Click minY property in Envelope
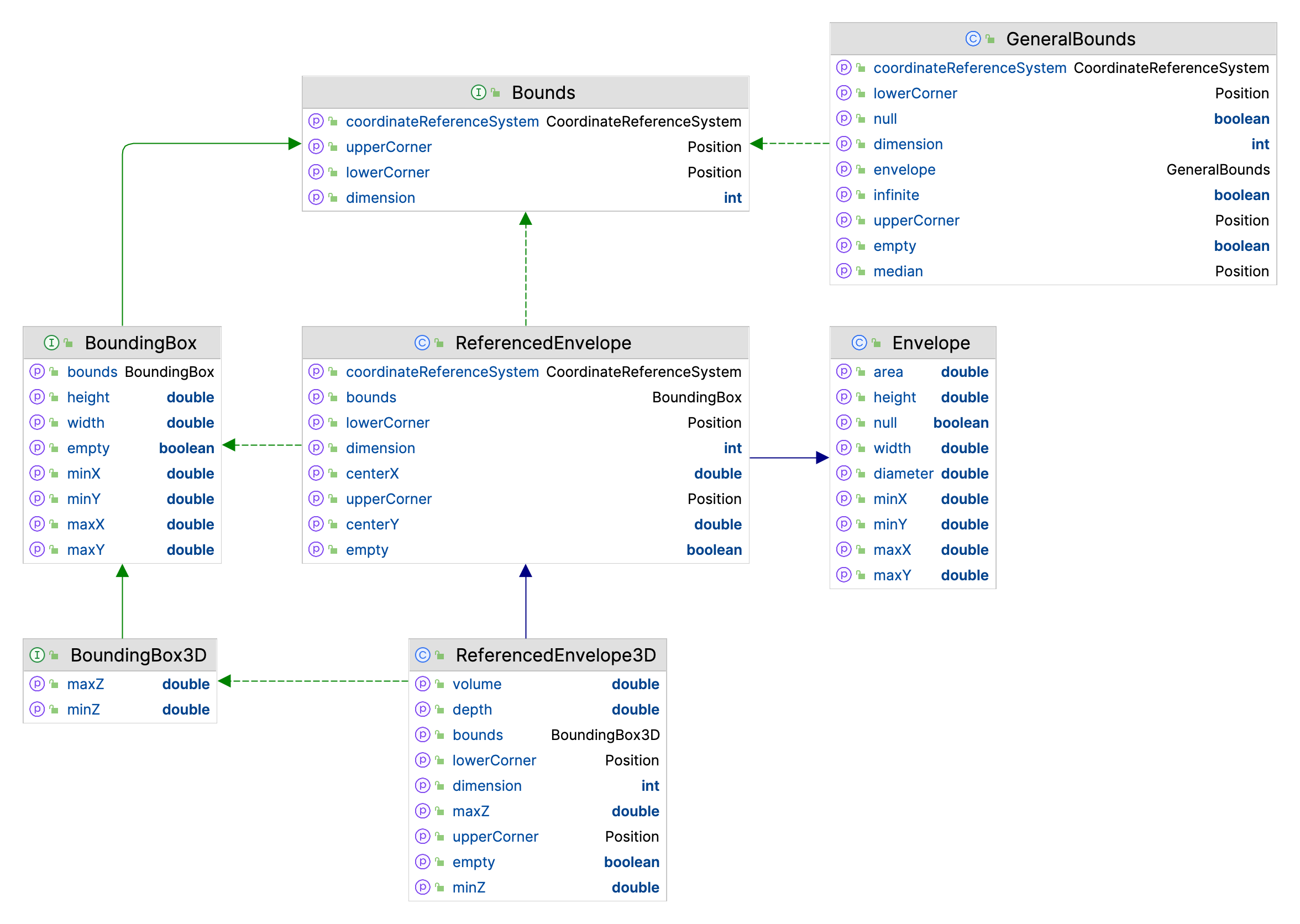This screenshot has width=1300, height=924. [x=890, y=524]
